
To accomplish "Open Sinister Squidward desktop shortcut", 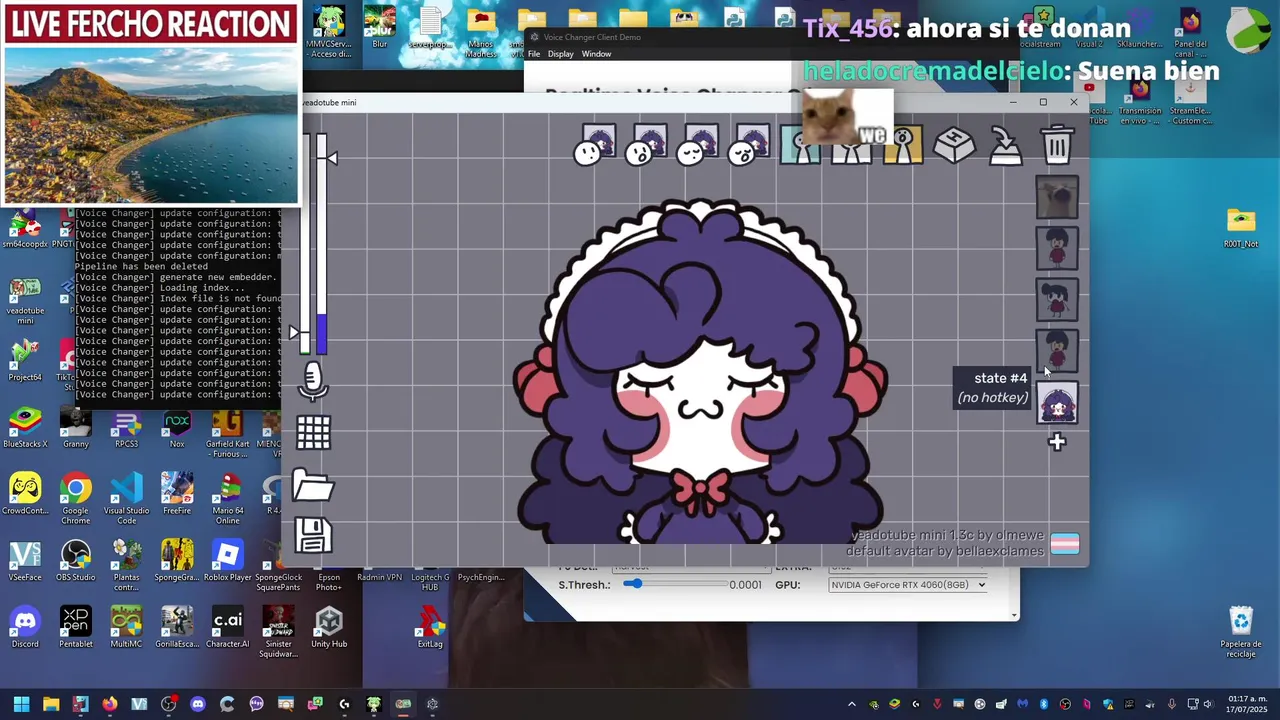I will (x=278, y=630).
